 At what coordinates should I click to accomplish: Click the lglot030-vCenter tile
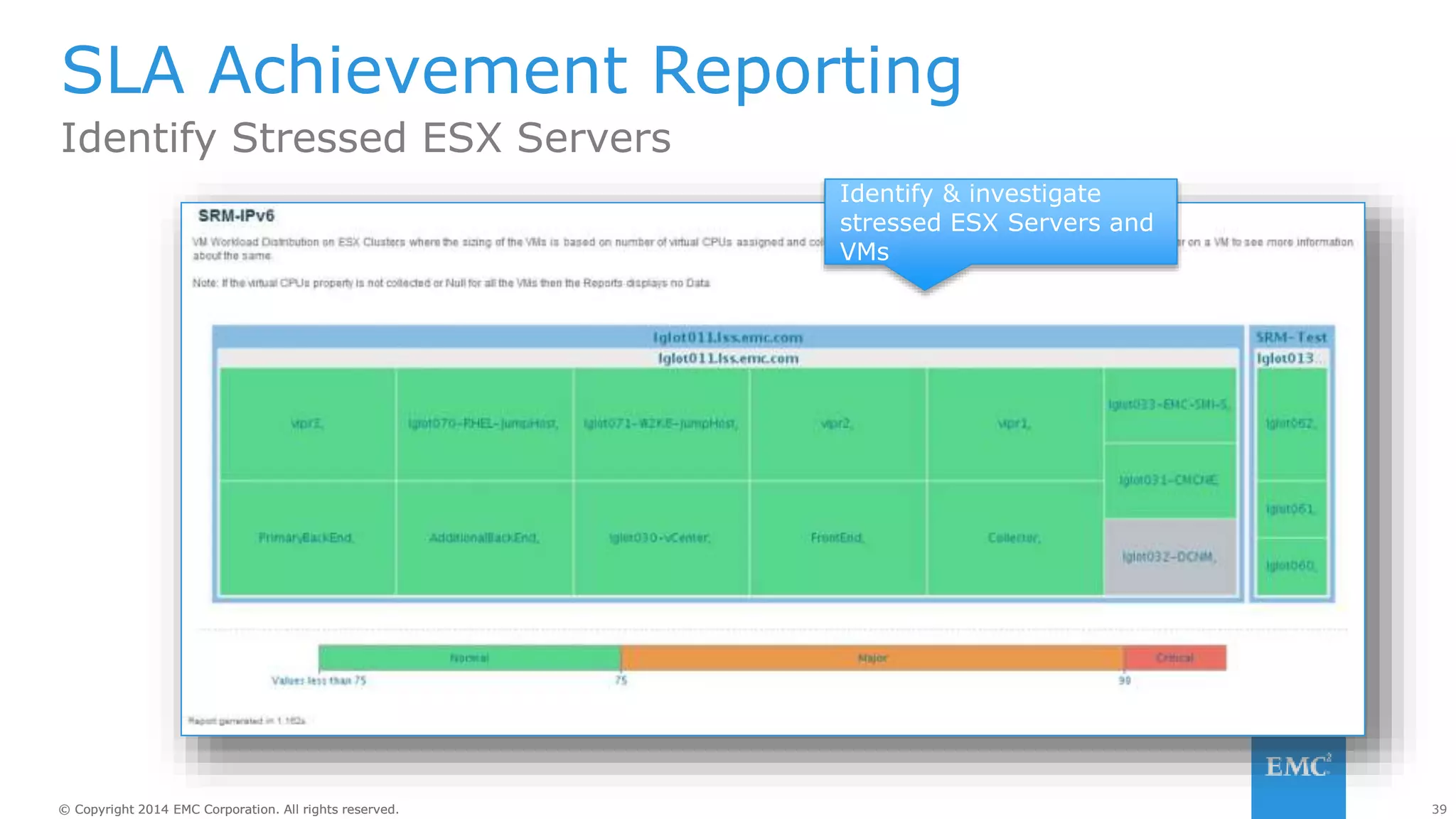(660, 537)
